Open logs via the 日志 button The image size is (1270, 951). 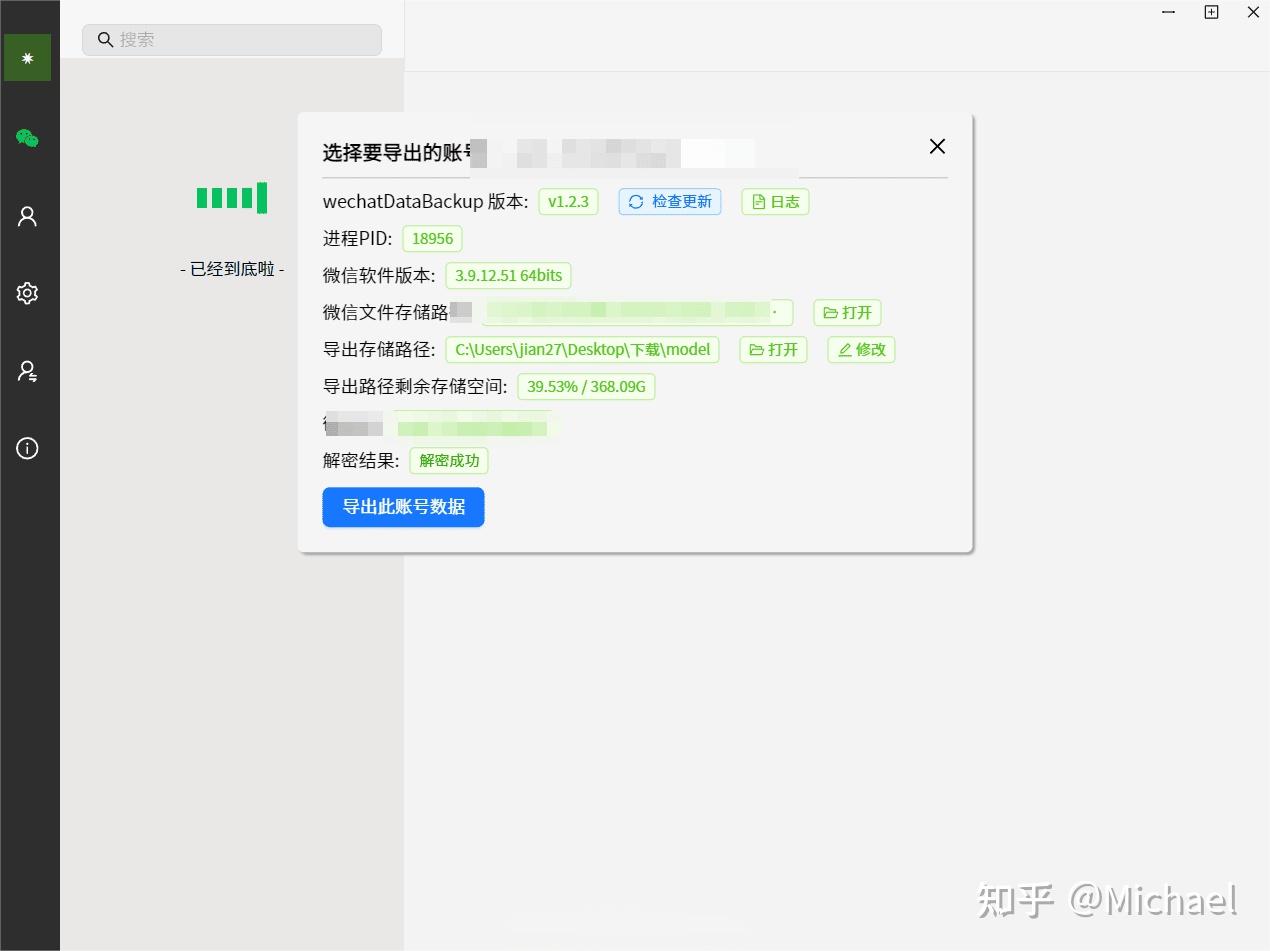click(775, 201)
